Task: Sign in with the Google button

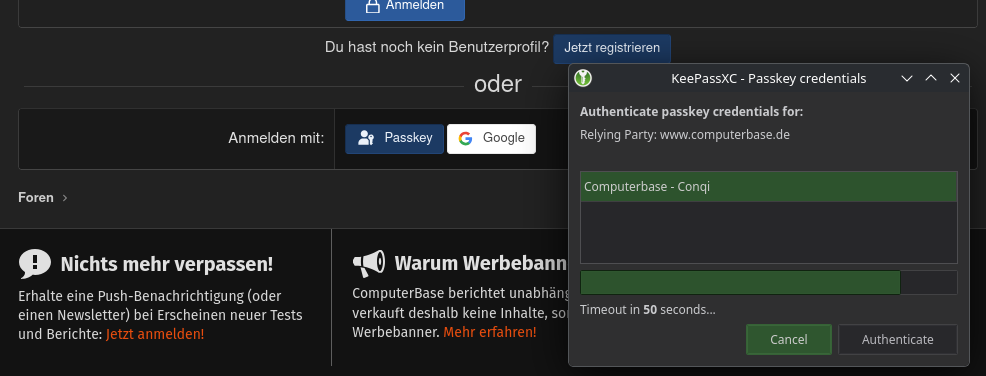Action: [x=491, y=138]
